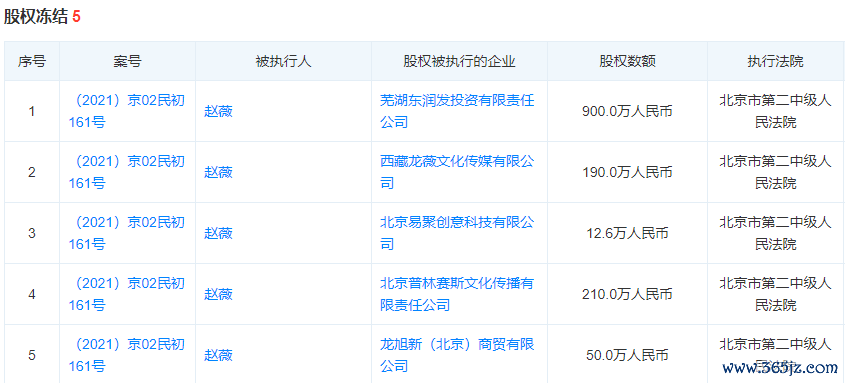845x383 pixels.
Task: Open 龙旭新（北京）商贸有限公司 link
Action: coord(457,355)
